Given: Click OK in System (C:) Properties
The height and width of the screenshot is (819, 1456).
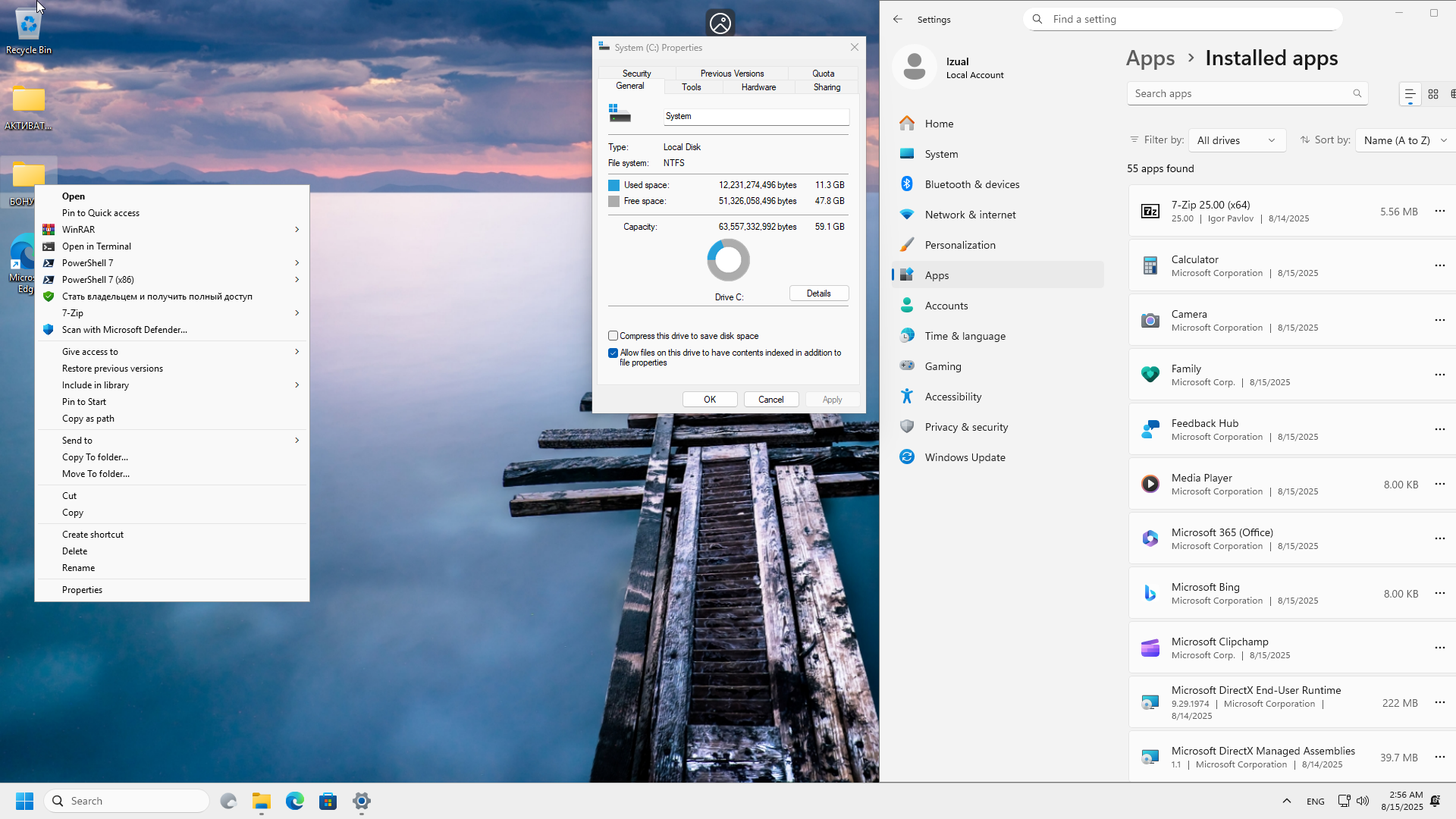Looking at the screenshot, I should (x=710, y=400).
